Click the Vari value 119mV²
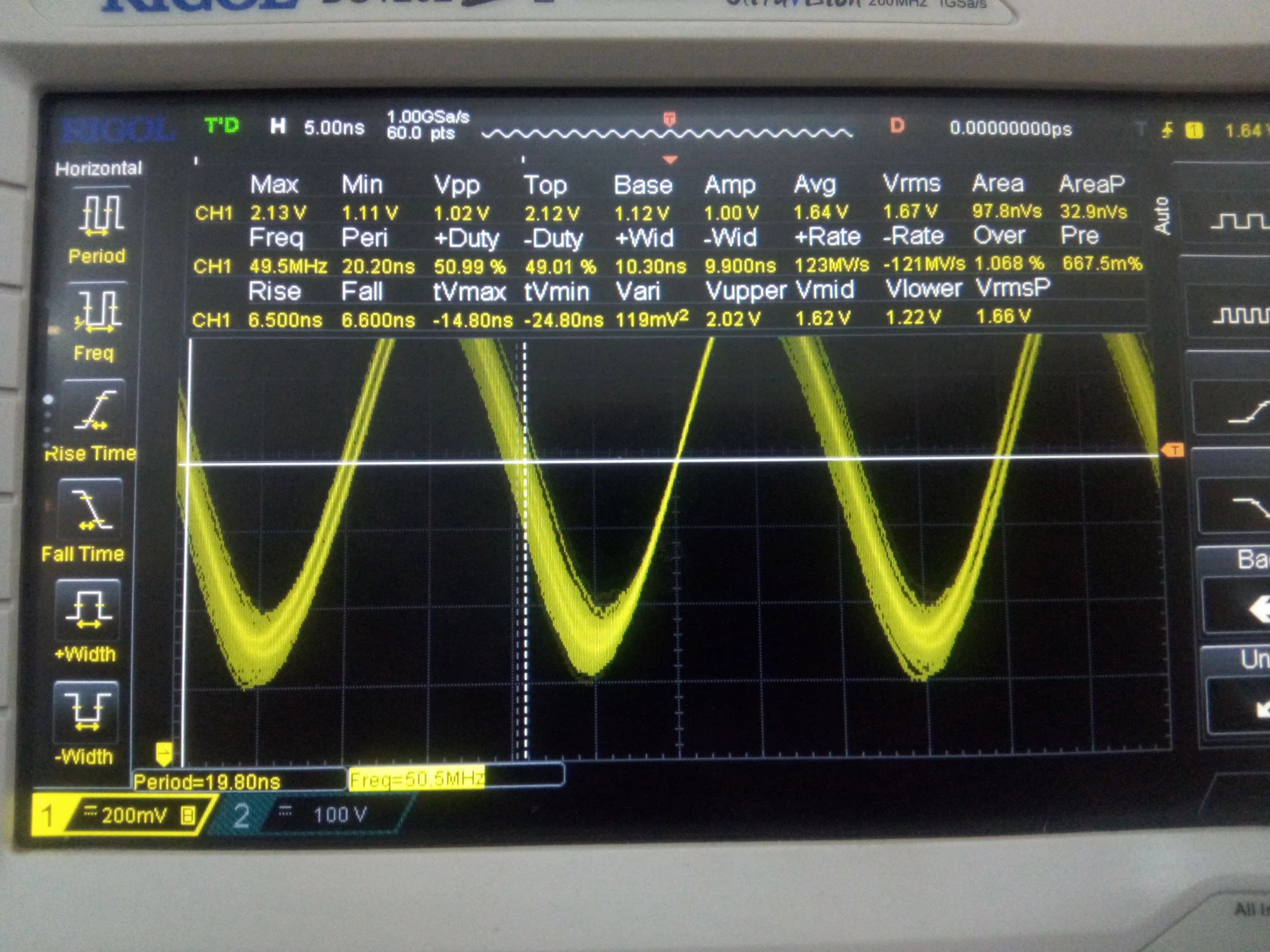The height and width of the screenshot is (952, 1270). pos(652,318)
